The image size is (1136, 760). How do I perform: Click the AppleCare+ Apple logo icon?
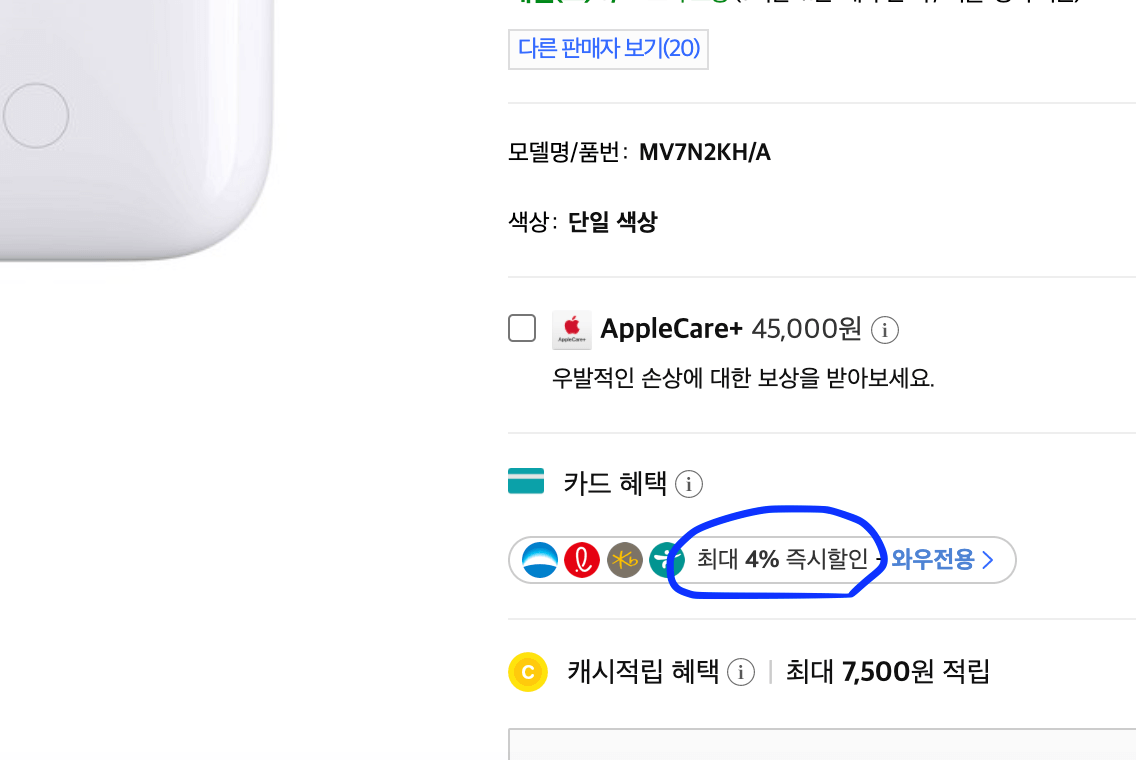click(x=572, y=329)
